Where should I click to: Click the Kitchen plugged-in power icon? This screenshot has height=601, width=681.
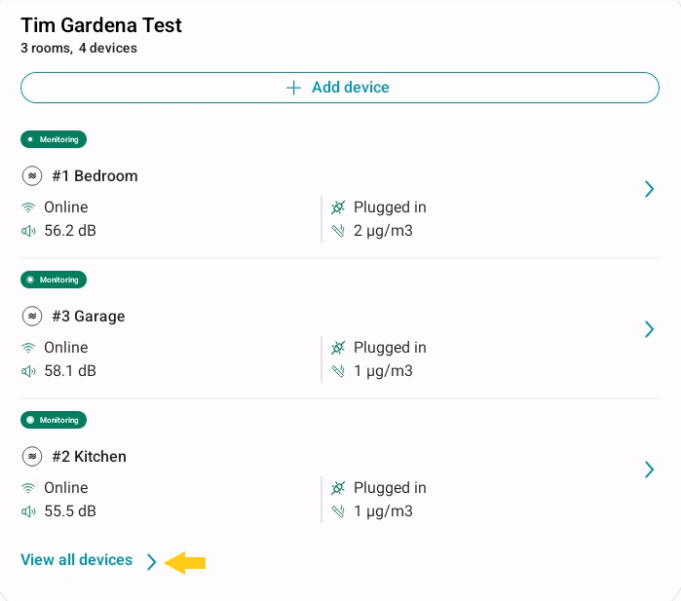click(338, 488)
